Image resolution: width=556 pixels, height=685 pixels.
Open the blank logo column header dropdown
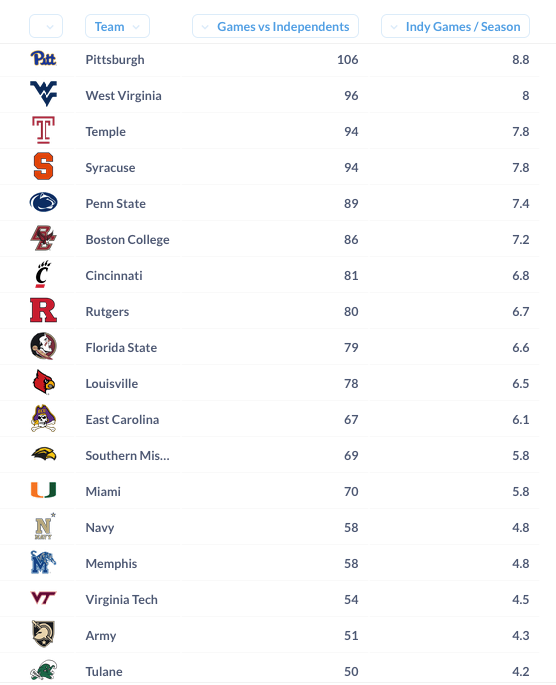point(46,27)
